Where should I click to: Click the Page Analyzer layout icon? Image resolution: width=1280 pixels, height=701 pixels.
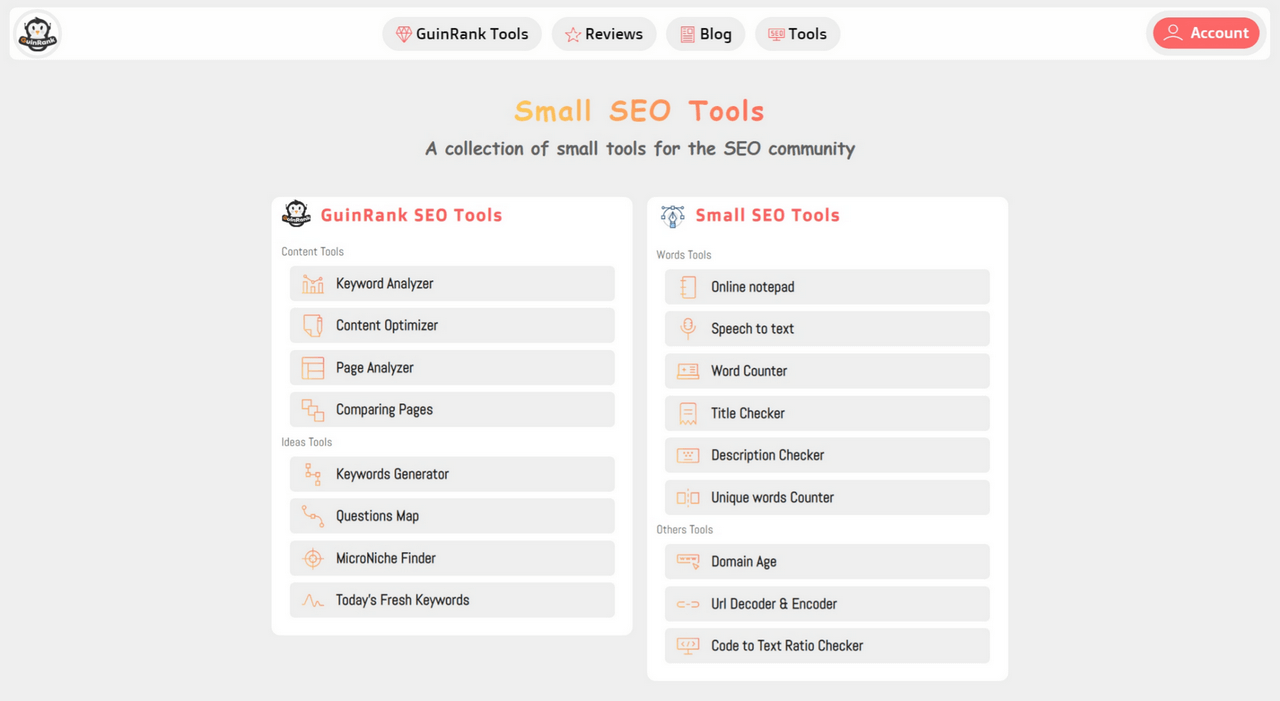point(313,368)
